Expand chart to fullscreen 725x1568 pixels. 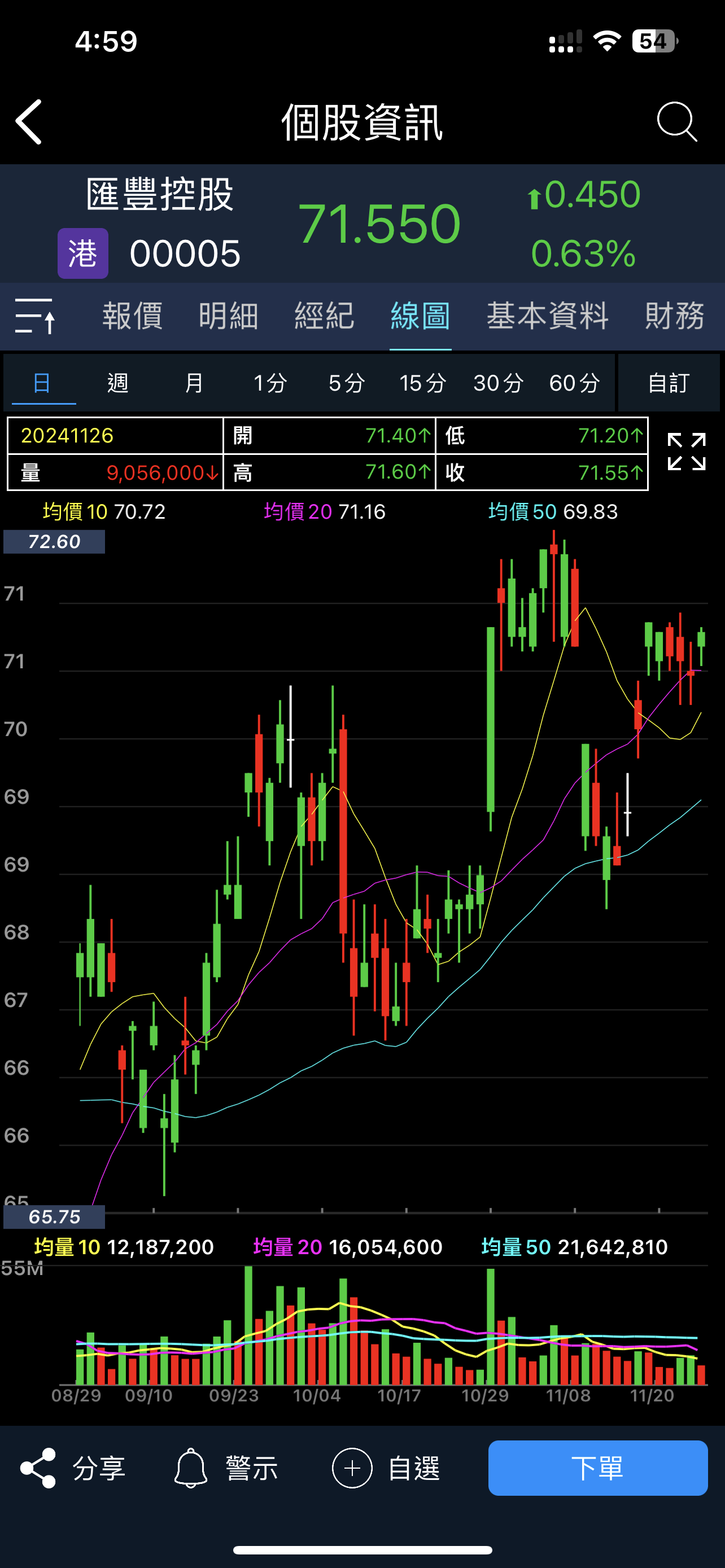tap(687, 452)
